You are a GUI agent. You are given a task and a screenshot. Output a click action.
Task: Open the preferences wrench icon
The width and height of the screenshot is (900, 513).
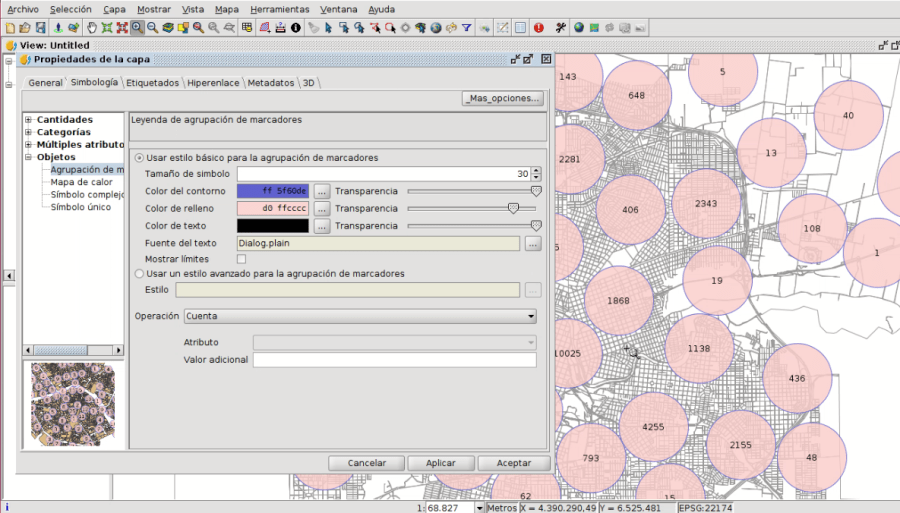coord(560,28)
